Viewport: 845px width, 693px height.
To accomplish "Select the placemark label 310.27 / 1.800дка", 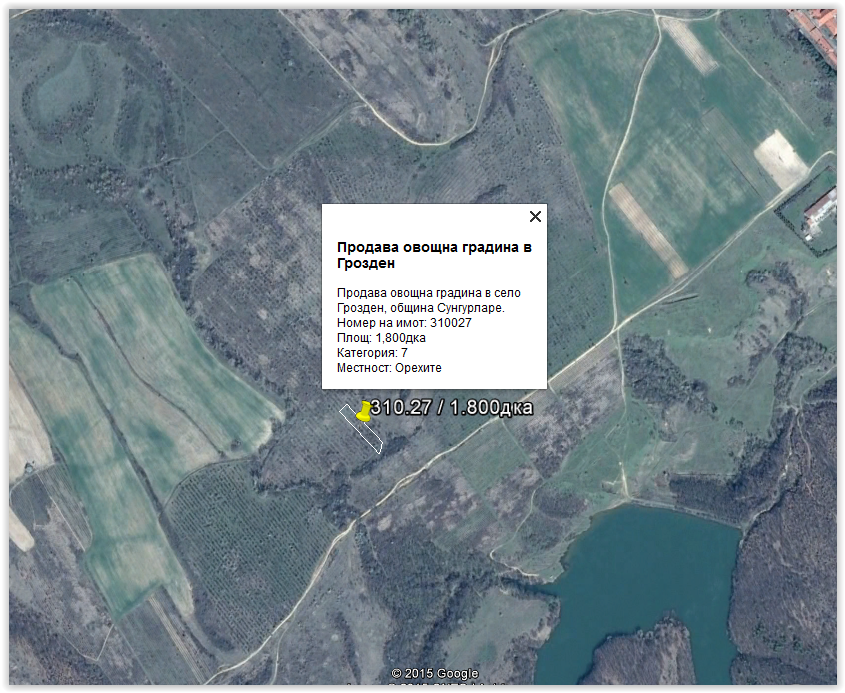I will click(452, 407).
